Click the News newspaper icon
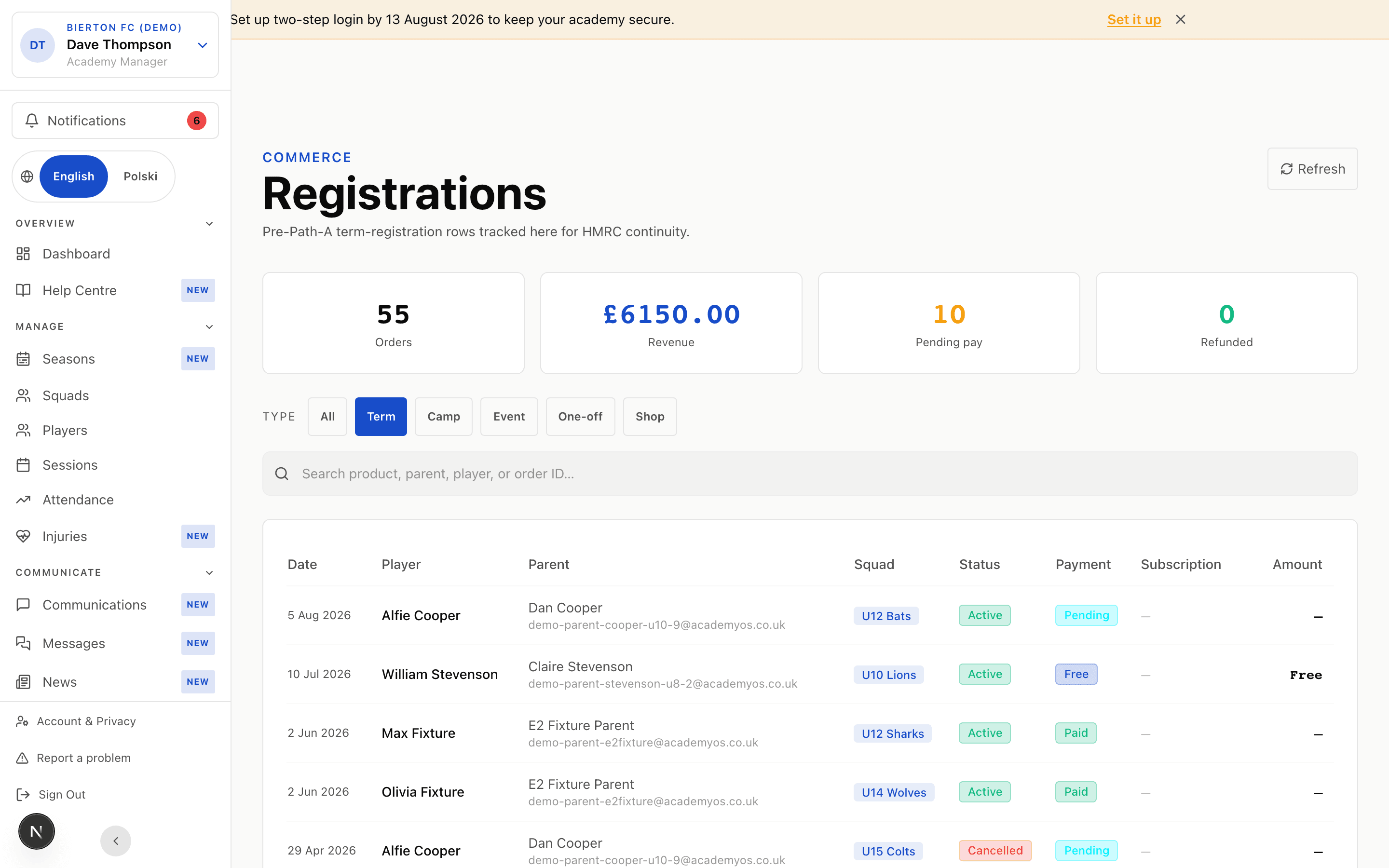 (x=23, y=682)
